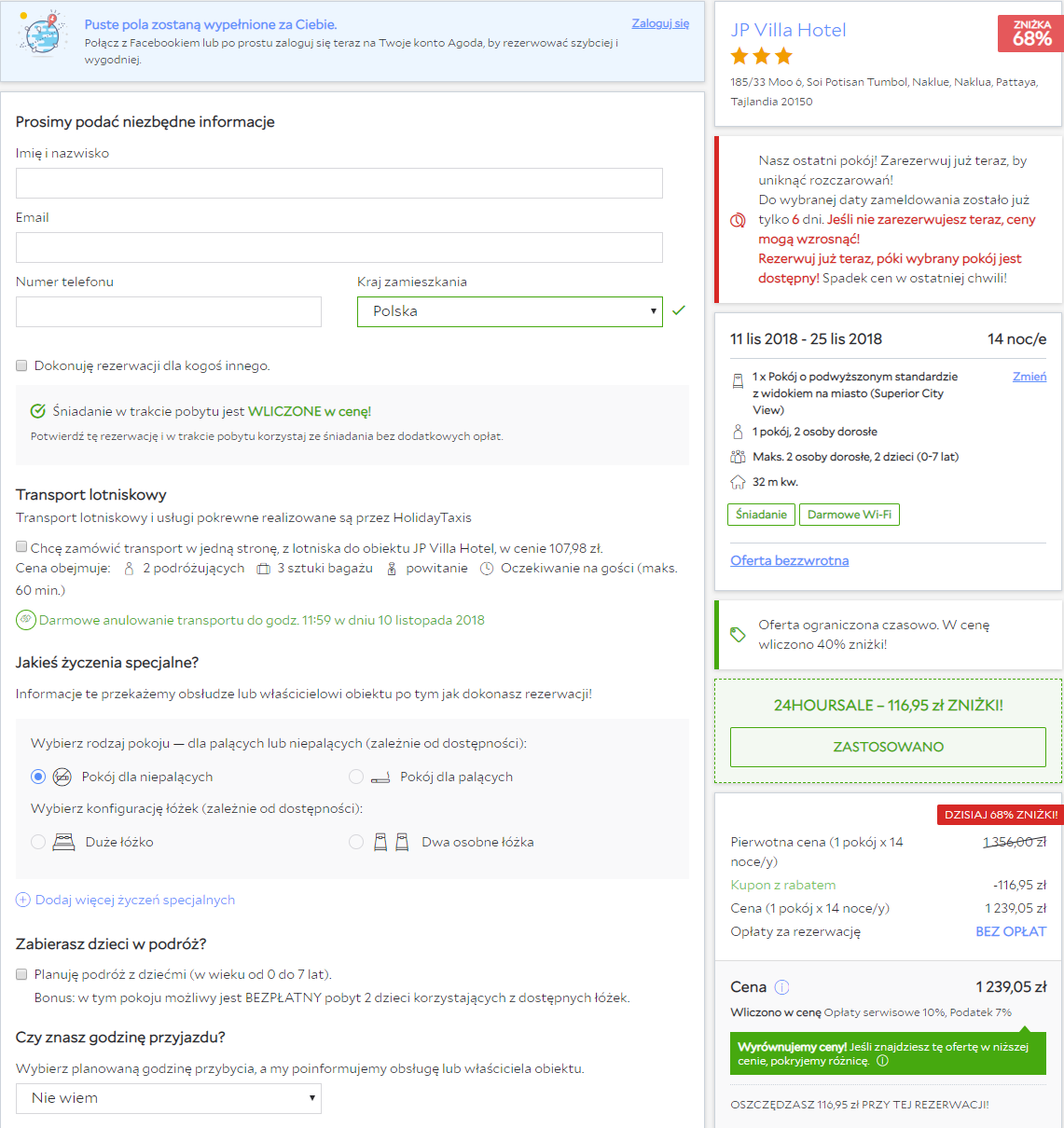Click the price tag icon by the limited-time offer
Viewport: 1064px width, 1128px height.
pyautogui.click(x=738, y=635)
